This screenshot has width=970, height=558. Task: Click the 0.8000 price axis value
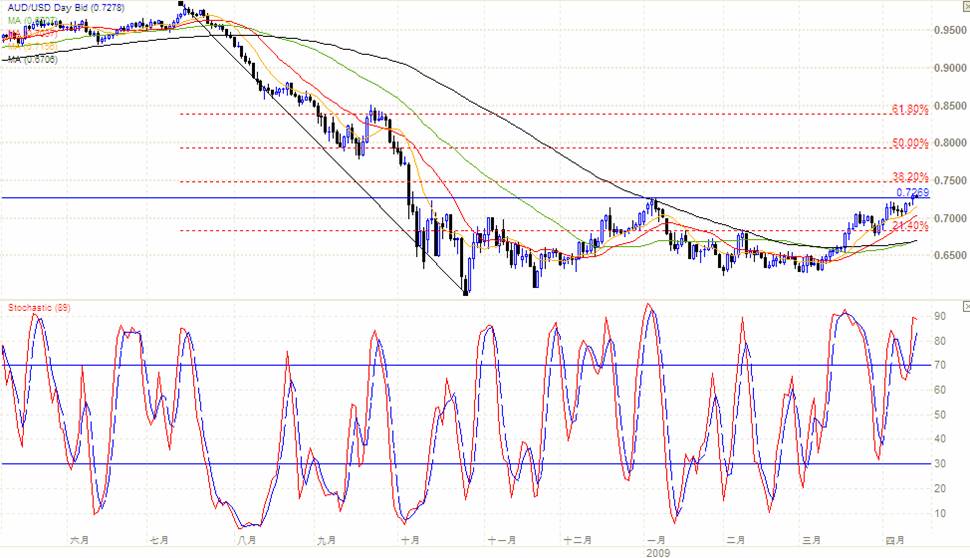pyautogui.click(x=951, y=142)
